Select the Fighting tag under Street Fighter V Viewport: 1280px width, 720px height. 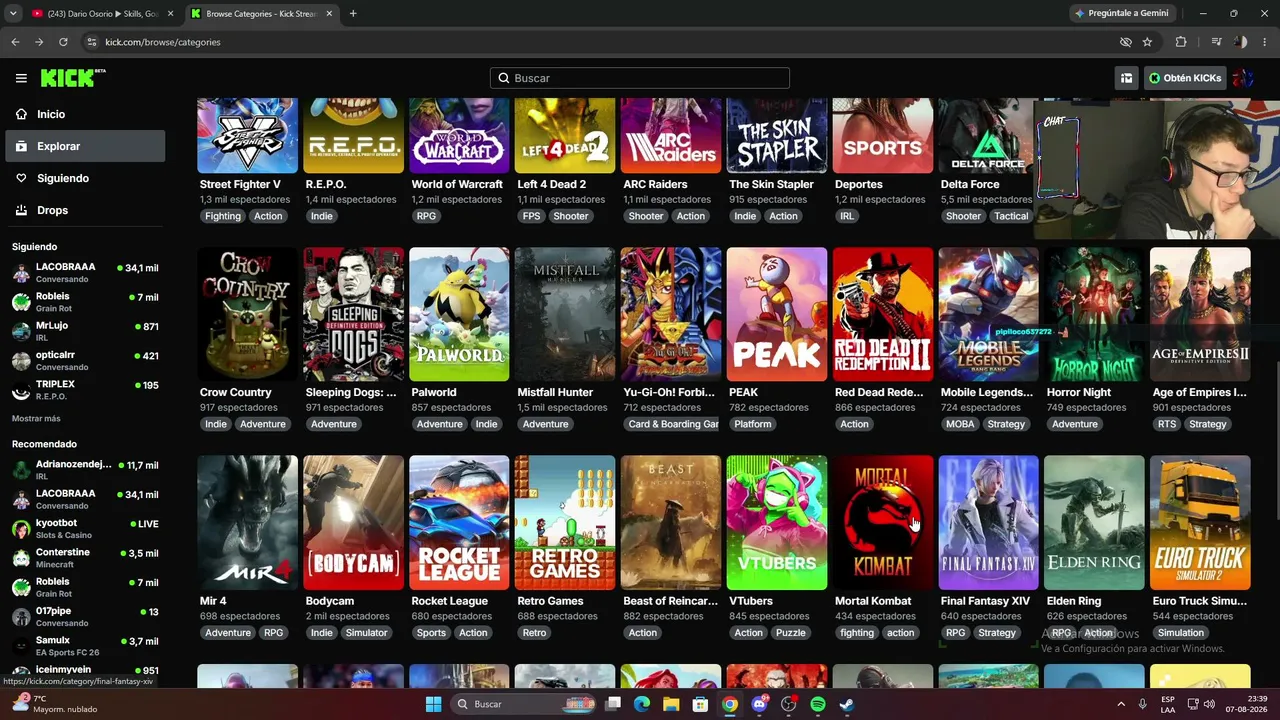pos(222,216)
